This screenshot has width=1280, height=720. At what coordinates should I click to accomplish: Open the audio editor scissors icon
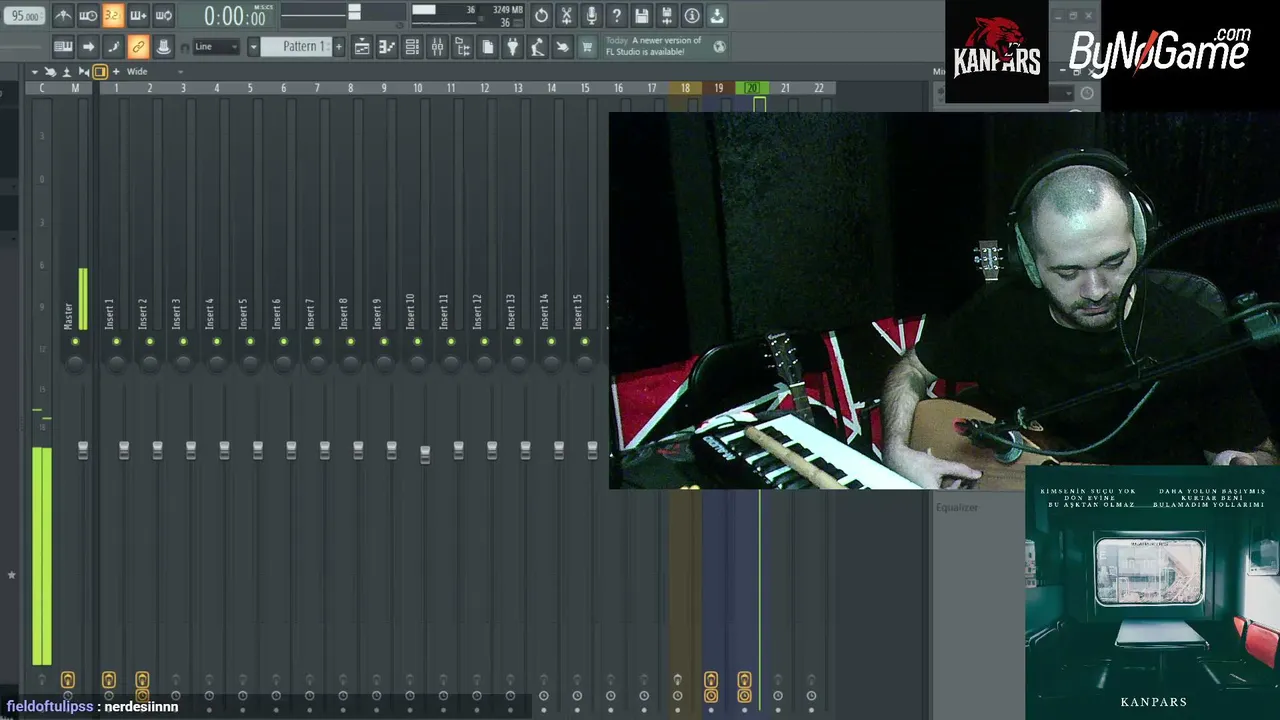tap(566, 16)
